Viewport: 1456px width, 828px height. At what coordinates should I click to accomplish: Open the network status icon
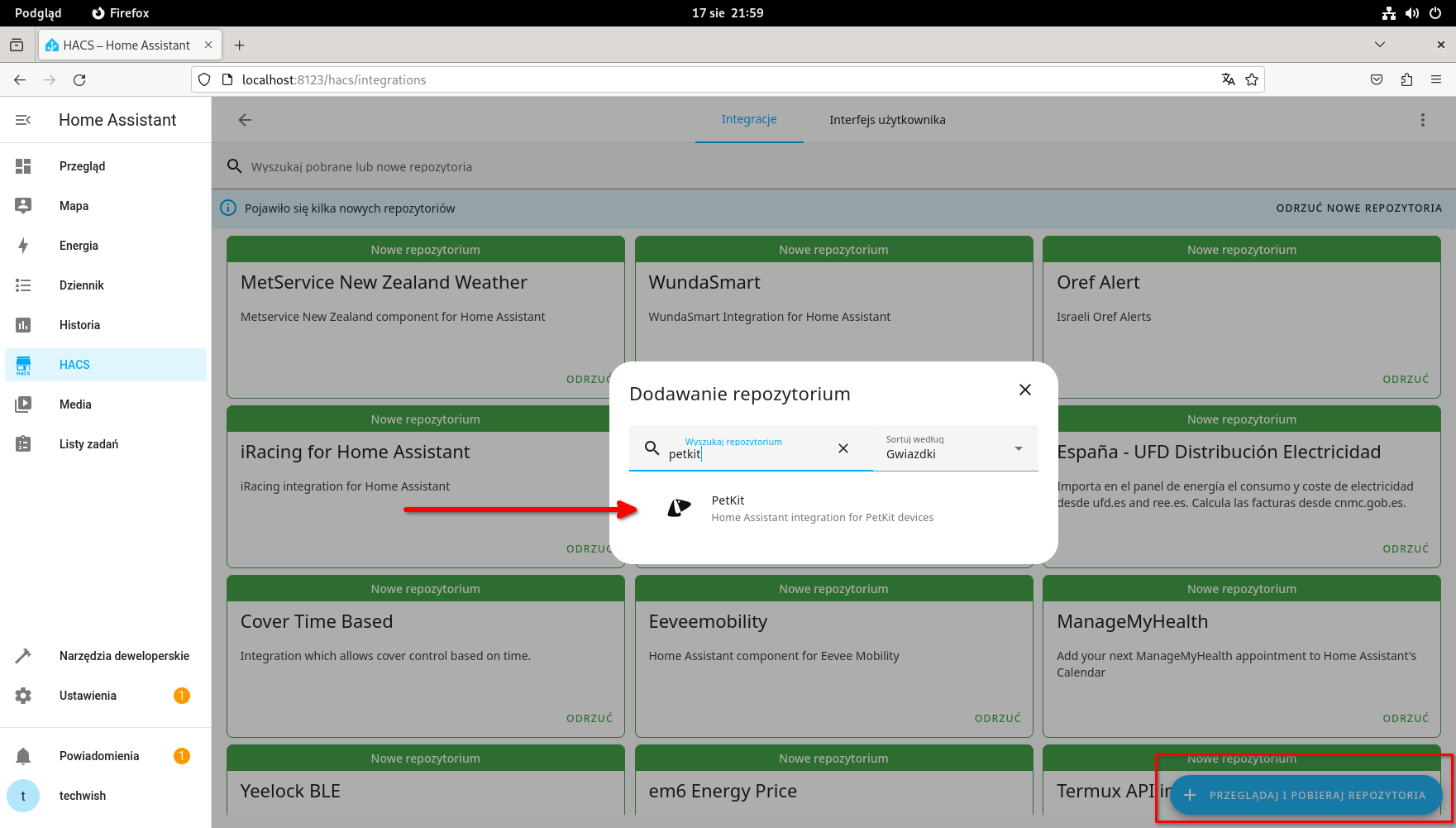coord(1389,13)
